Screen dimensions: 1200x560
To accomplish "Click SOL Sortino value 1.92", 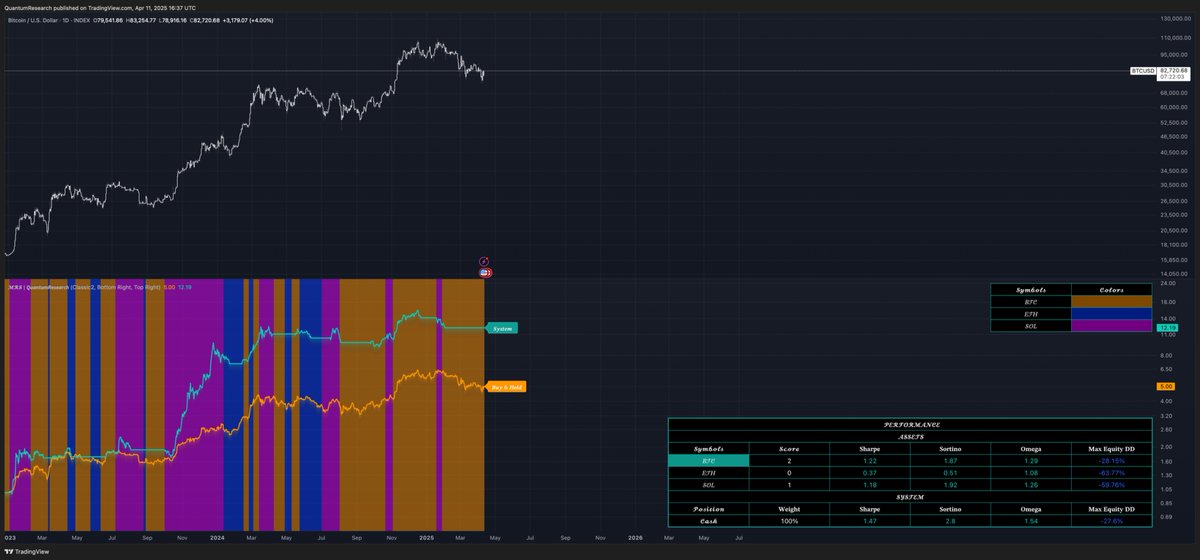I will point(950,485).
